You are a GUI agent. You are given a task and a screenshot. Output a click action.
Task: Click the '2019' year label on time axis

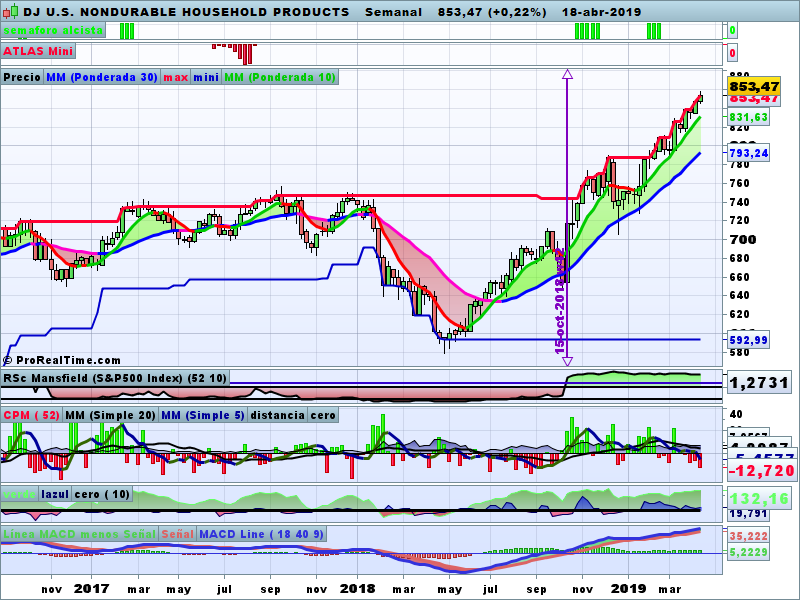pos(628,588)
